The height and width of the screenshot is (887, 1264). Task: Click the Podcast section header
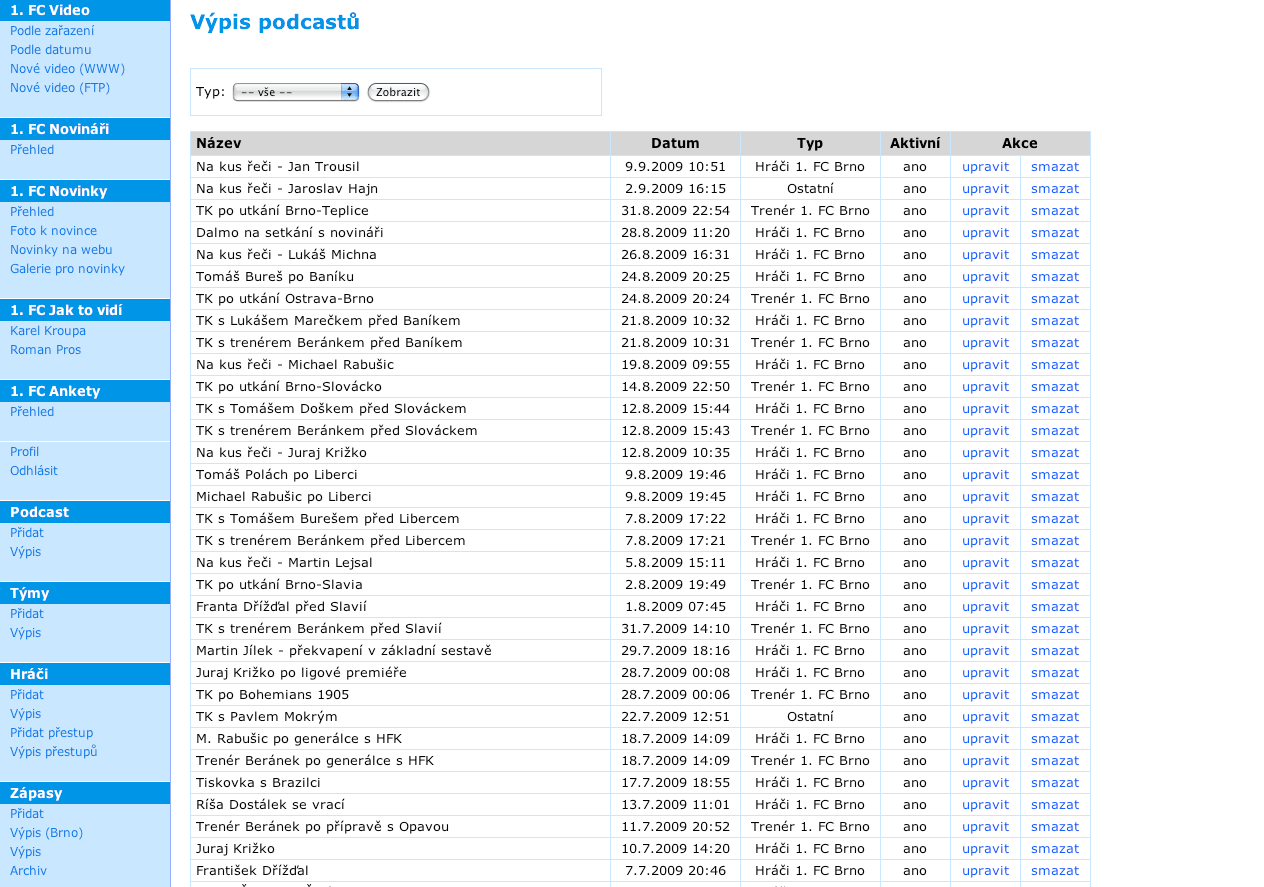(85, 512)
